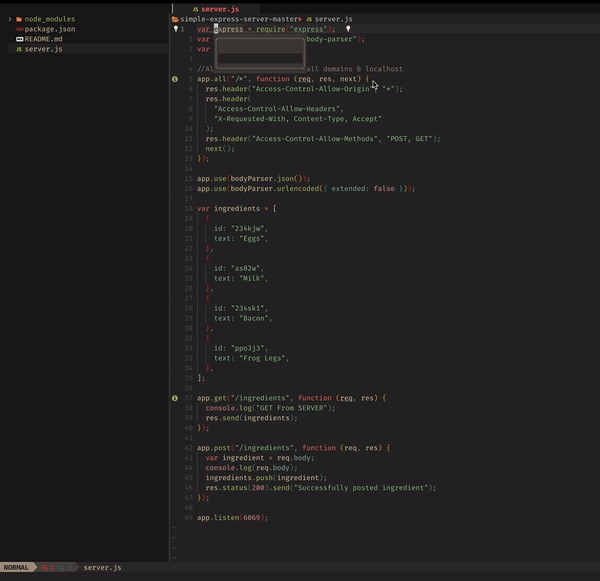
Task: Click the "Access-Control-Allow-Methods" string
Action: coord(315,139)
